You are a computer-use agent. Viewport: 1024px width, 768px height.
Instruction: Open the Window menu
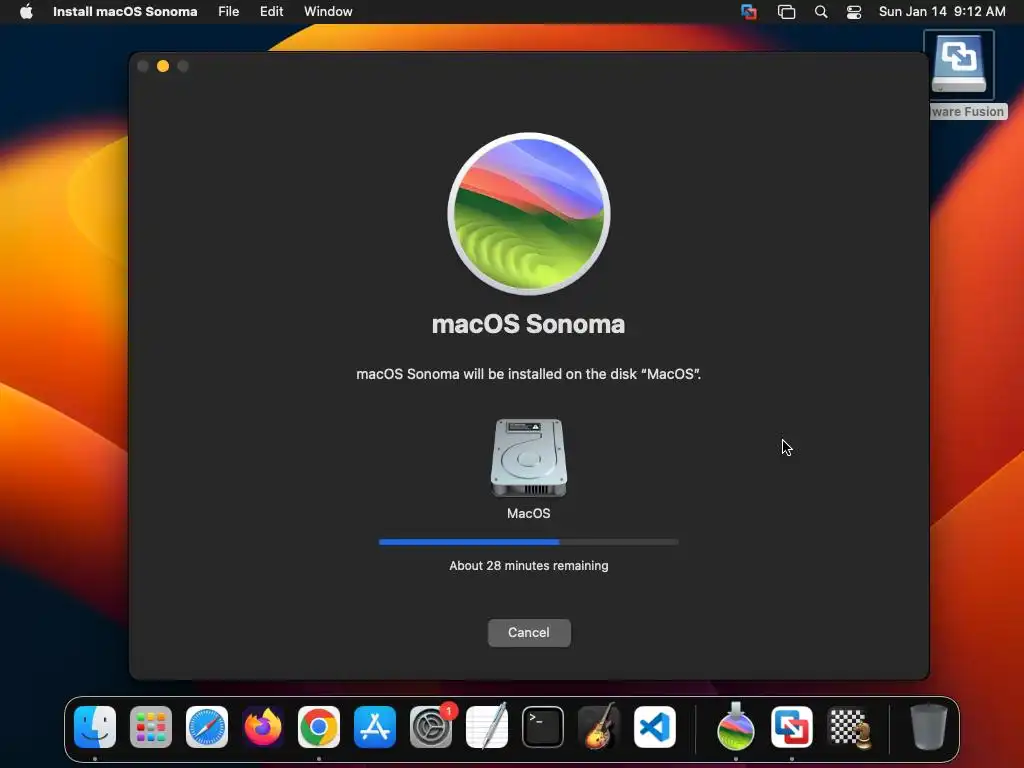coord(328,11)
